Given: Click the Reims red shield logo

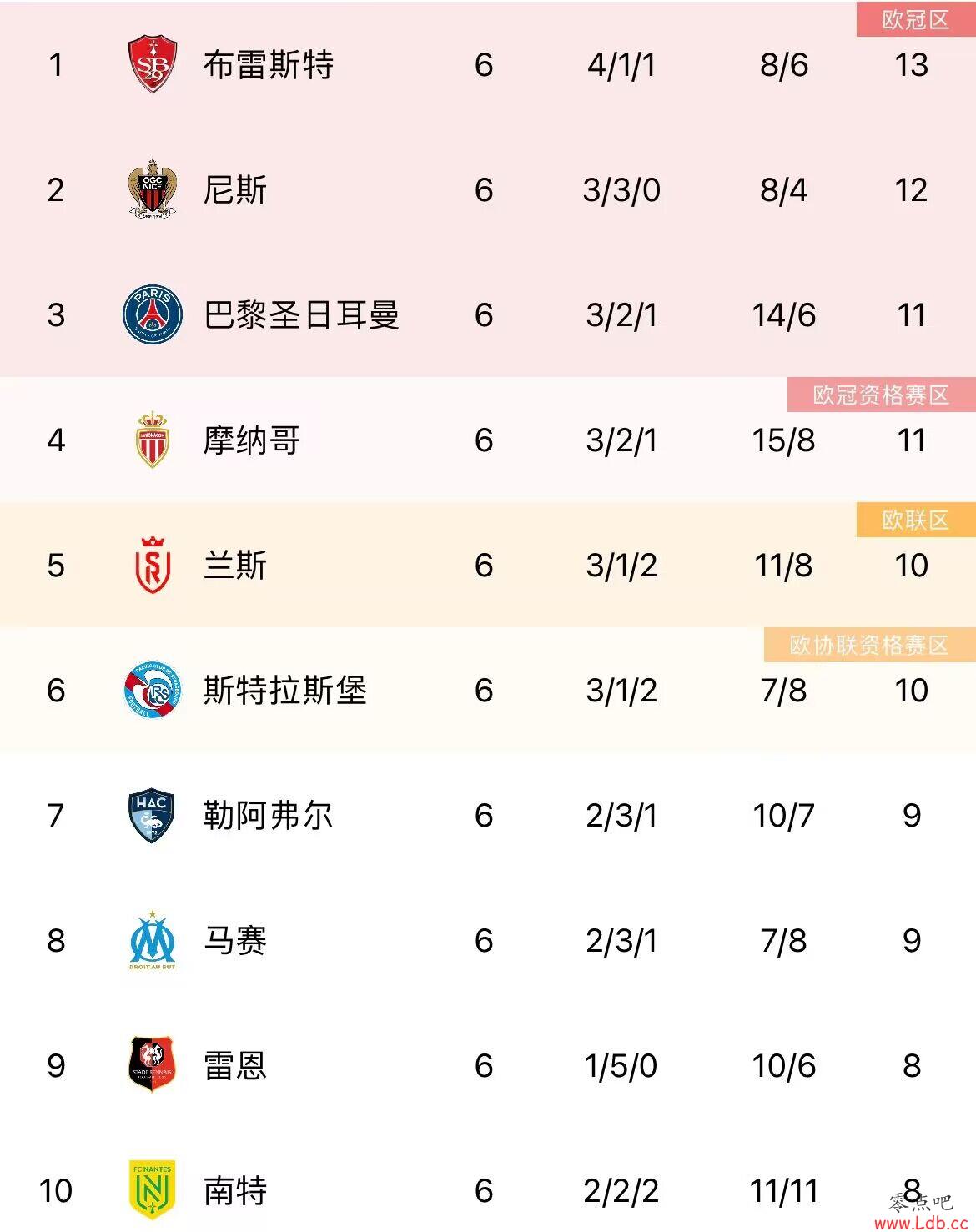Looking at the screenshot, I should click(x=153, y=565).
